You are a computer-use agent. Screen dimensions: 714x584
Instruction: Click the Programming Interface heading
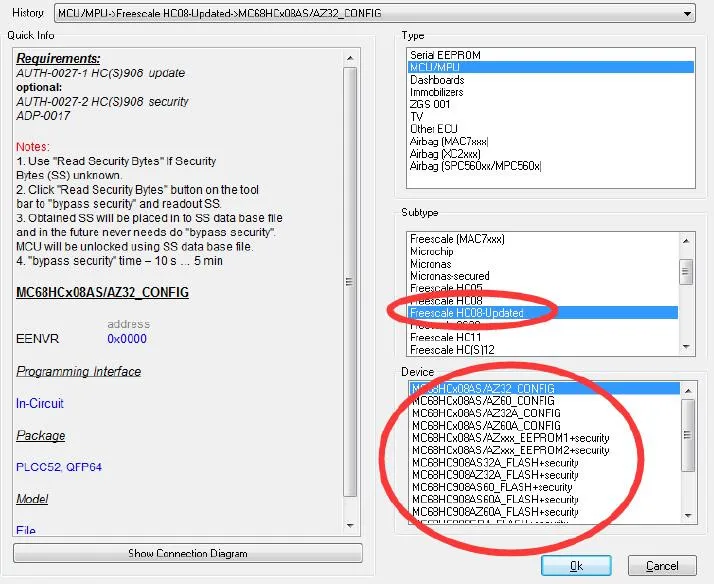click(x=79, y=371)
